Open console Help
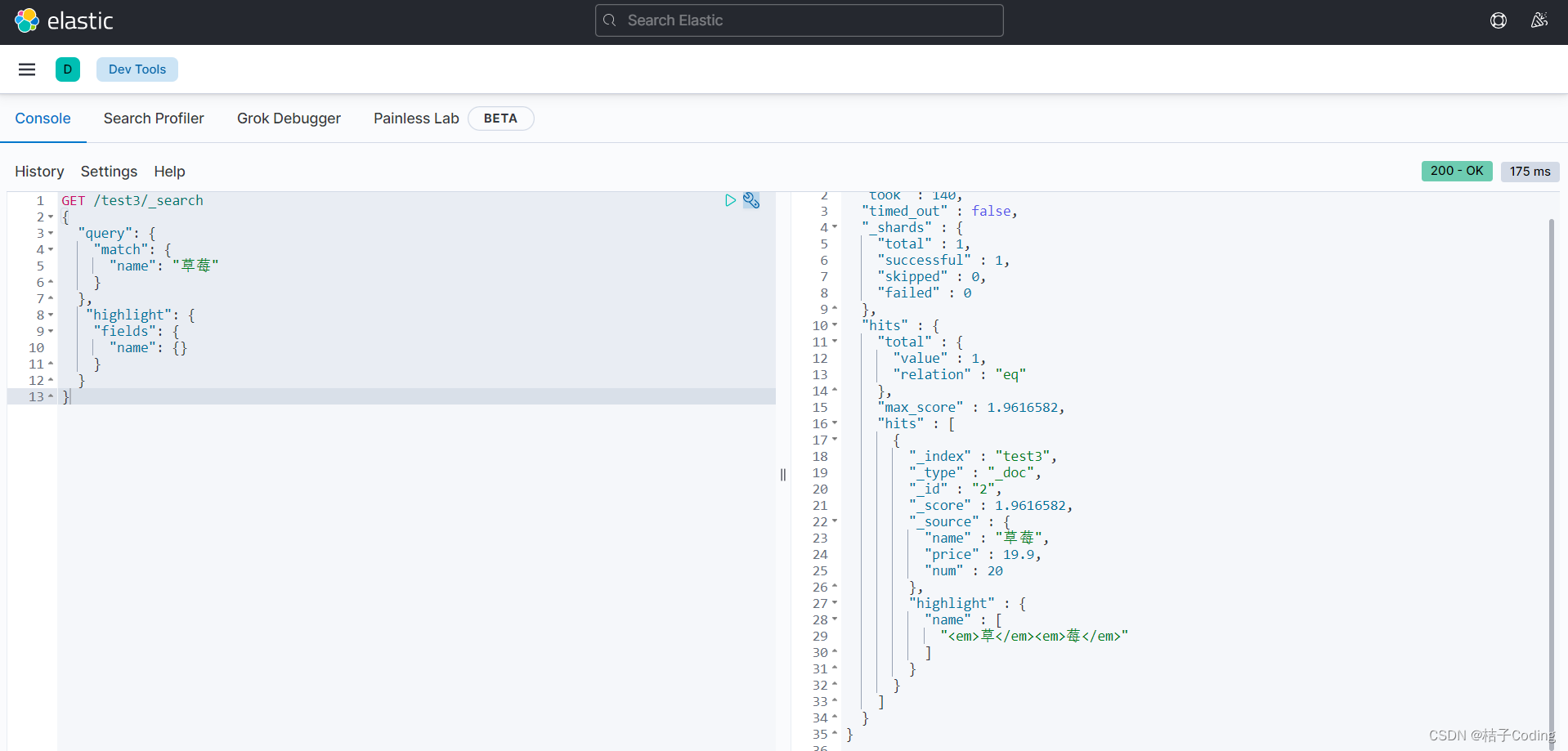Viewport: 1568px width, 751px height. tap(169, 172)
